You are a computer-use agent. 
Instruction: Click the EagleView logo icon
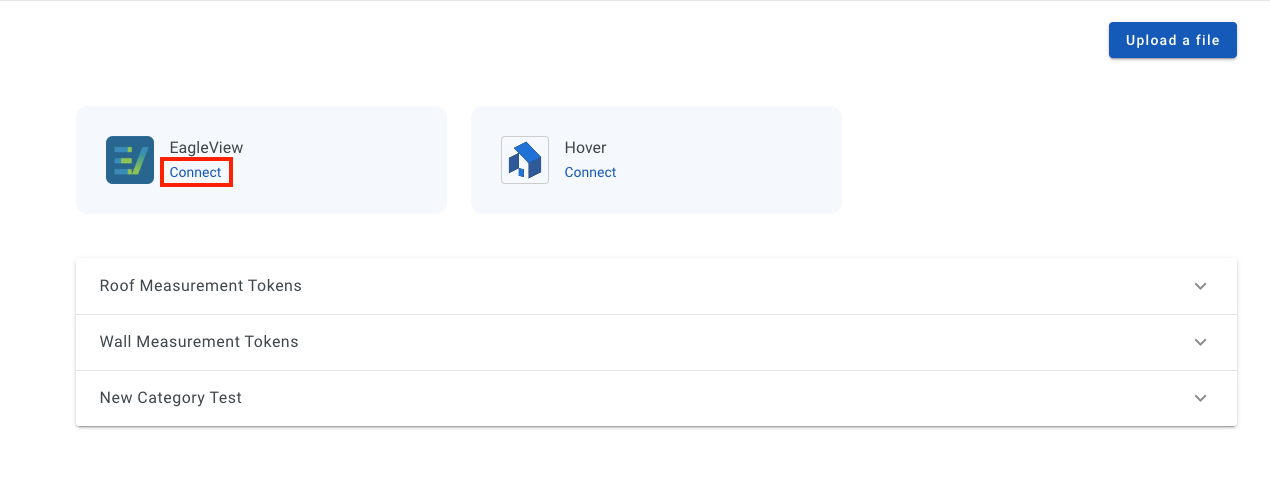point(130,160)
